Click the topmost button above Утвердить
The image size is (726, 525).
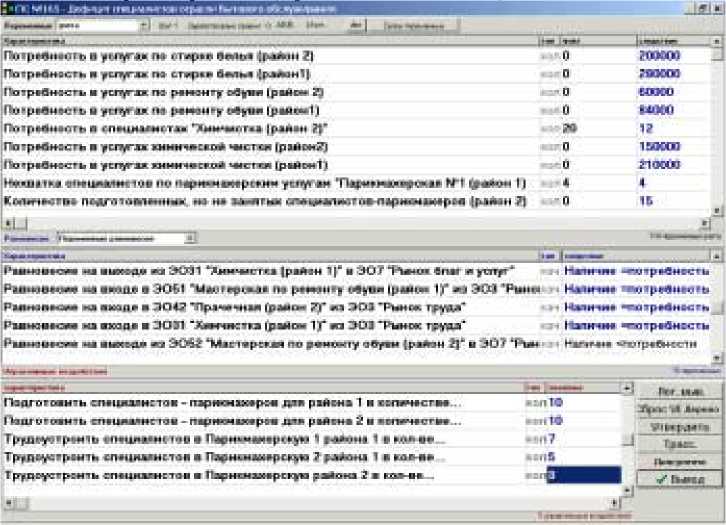point(679,392)
